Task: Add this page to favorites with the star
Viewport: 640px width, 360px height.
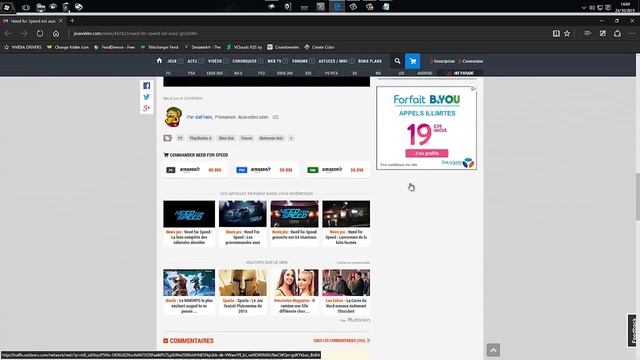Action: click(x=567, y=33)
